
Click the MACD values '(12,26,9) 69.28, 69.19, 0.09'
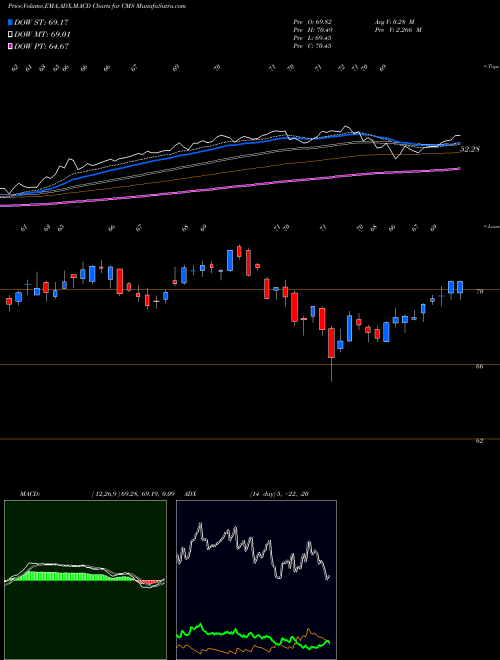[133, 494]
